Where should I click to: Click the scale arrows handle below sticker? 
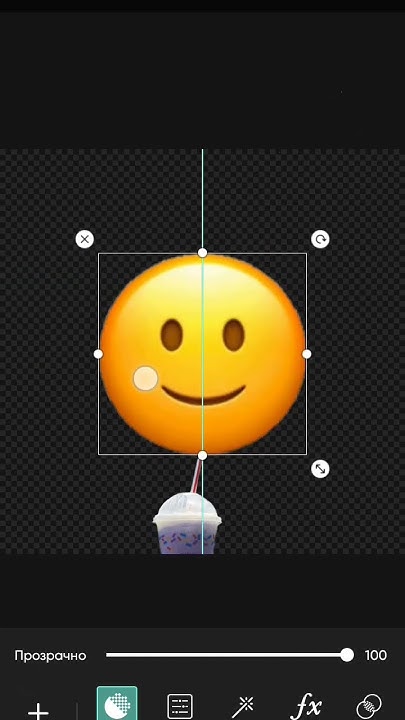320,469
